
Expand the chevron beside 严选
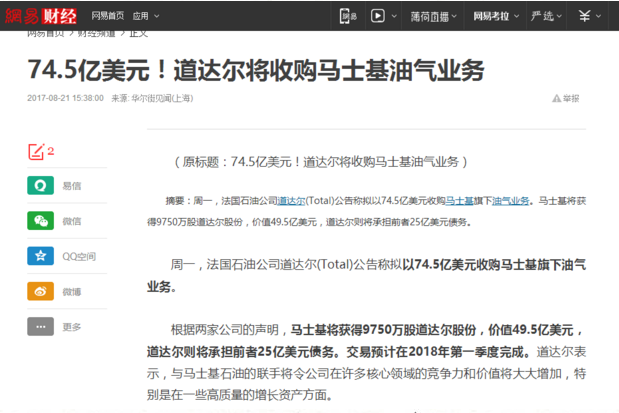tap(559, 16)
